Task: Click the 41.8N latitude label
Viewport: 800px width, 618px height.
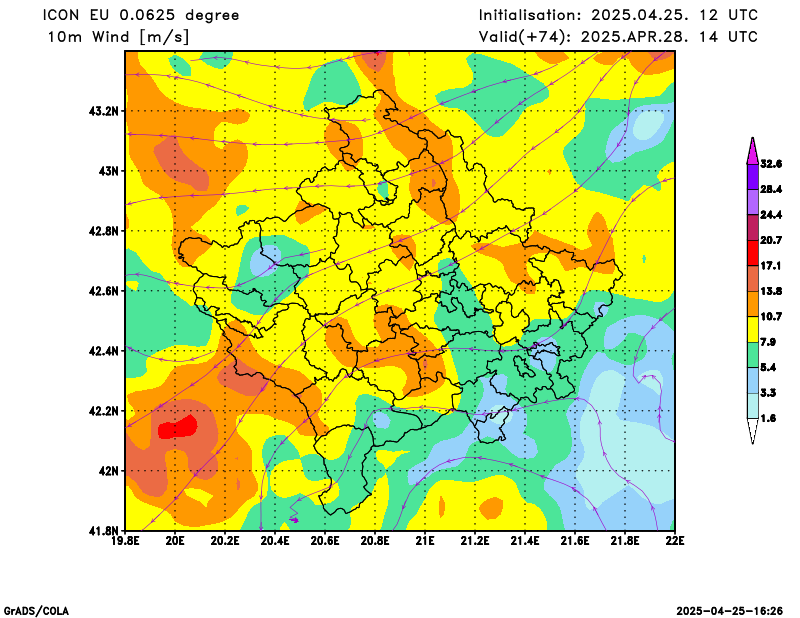Action: (x=104, y=531)
